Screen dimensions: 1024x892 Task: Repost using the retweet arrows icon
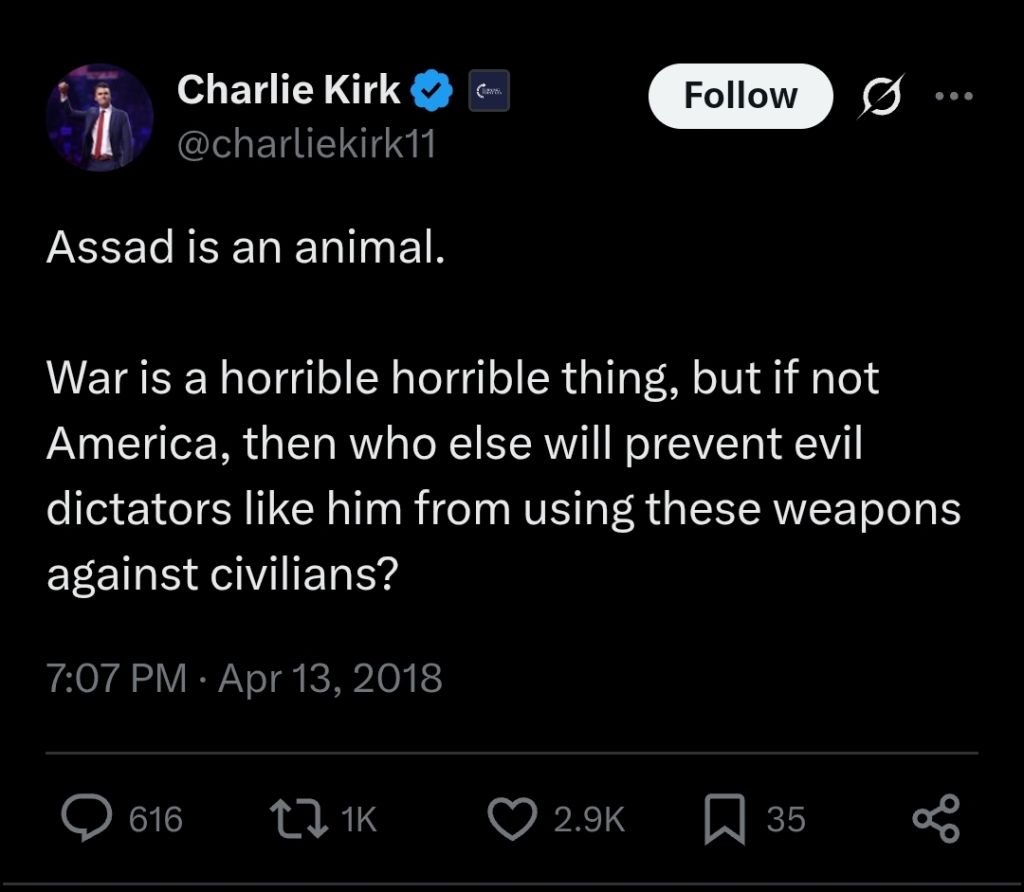(x=299, y=819)
